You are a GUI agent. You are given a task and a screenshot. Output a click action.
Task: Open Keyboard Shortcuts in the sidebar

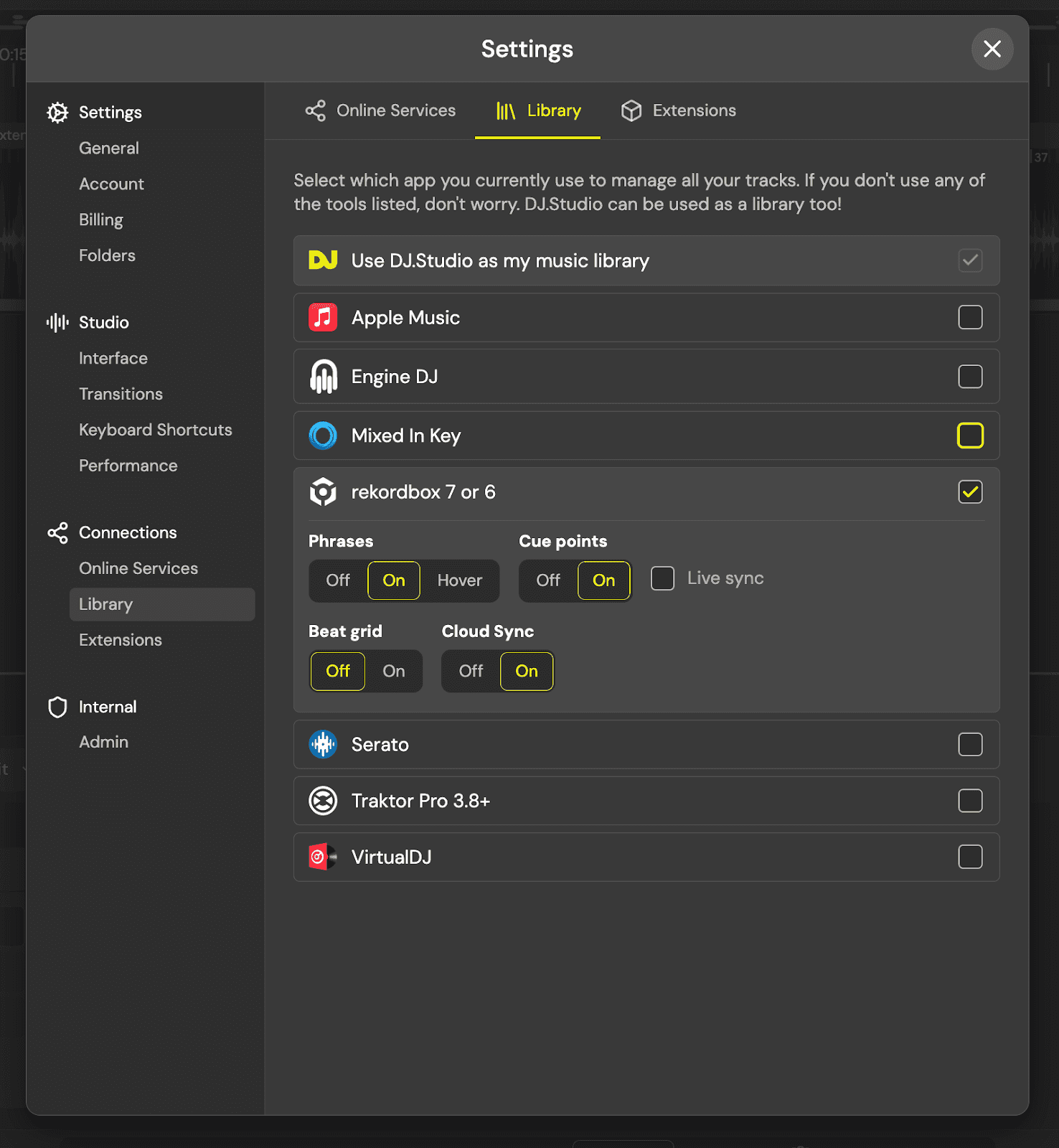click(x=155, y=430)
